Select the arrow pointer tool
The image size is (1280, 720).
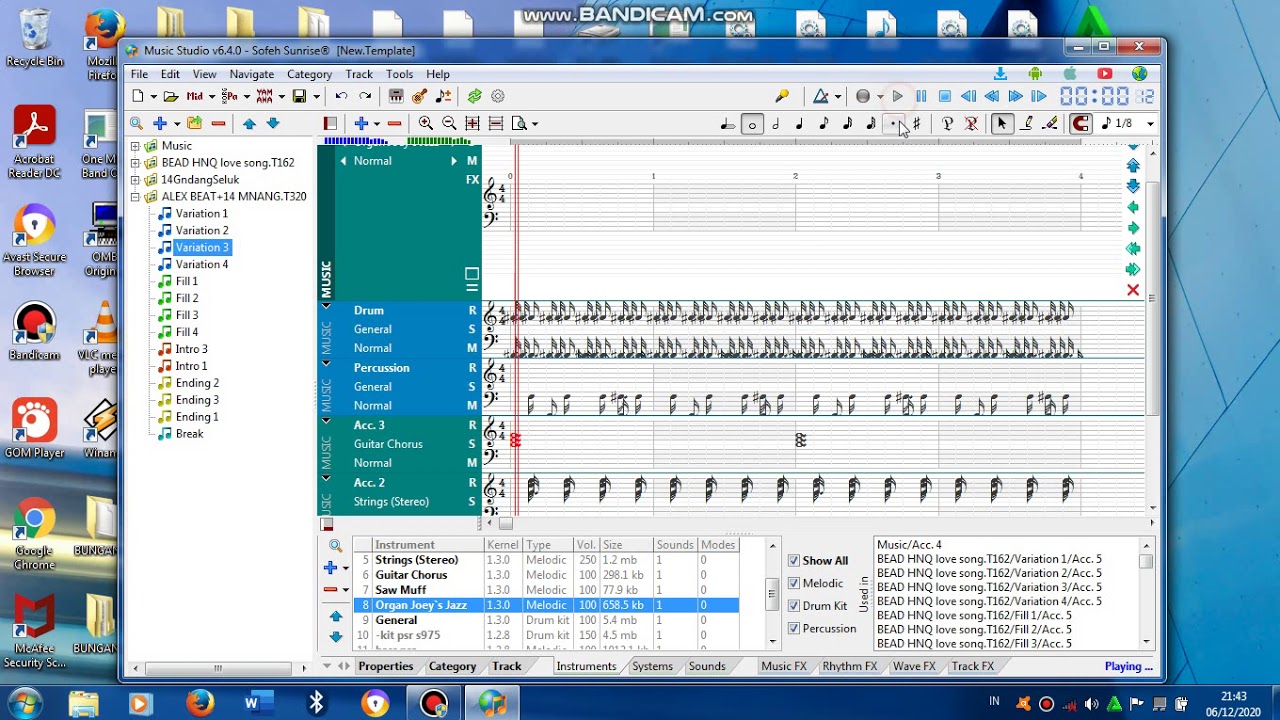tap(1002, 124)
